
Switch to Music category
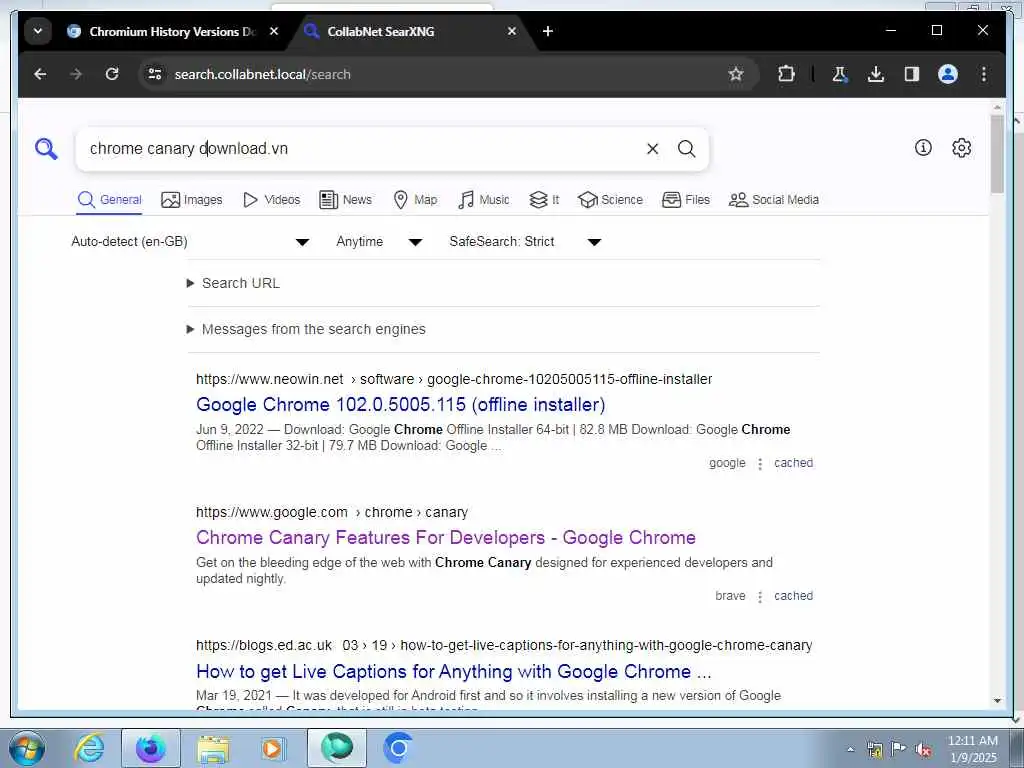(484, 200)
